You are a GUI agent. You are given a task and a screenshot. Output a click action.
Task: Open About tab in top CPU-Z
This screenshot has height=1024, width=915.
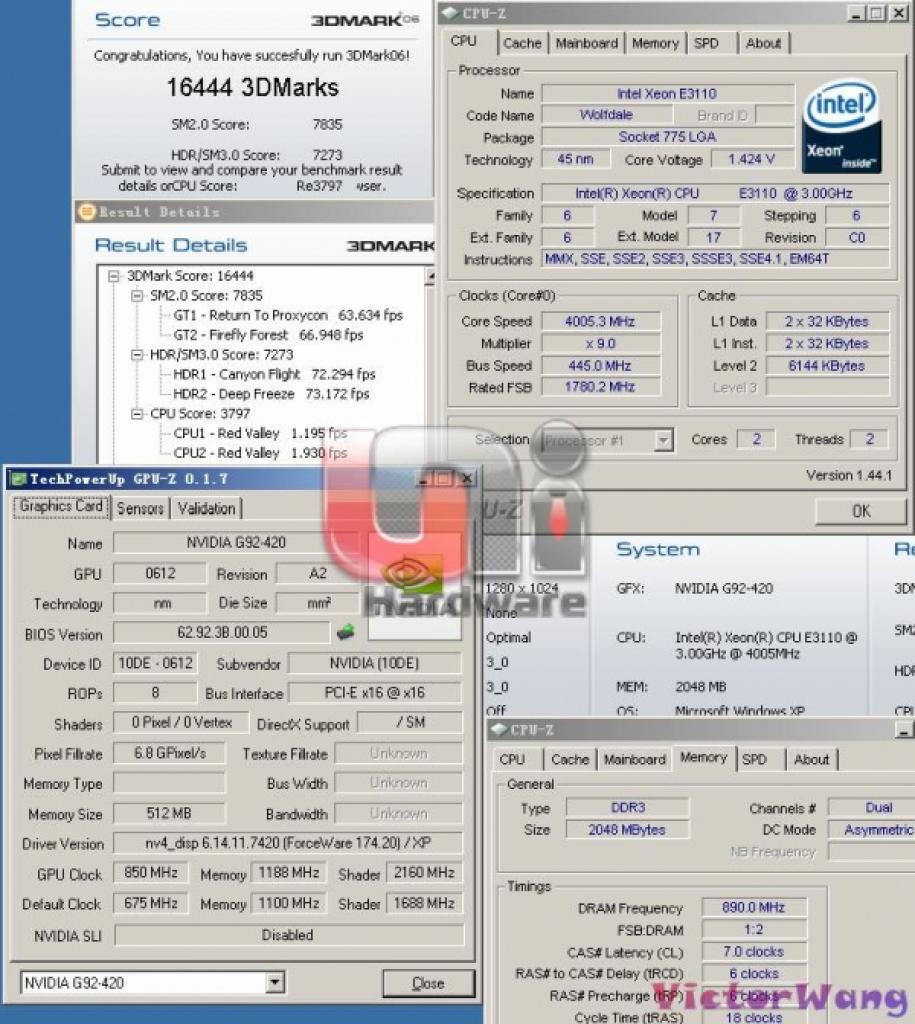(x=763, y=43)
